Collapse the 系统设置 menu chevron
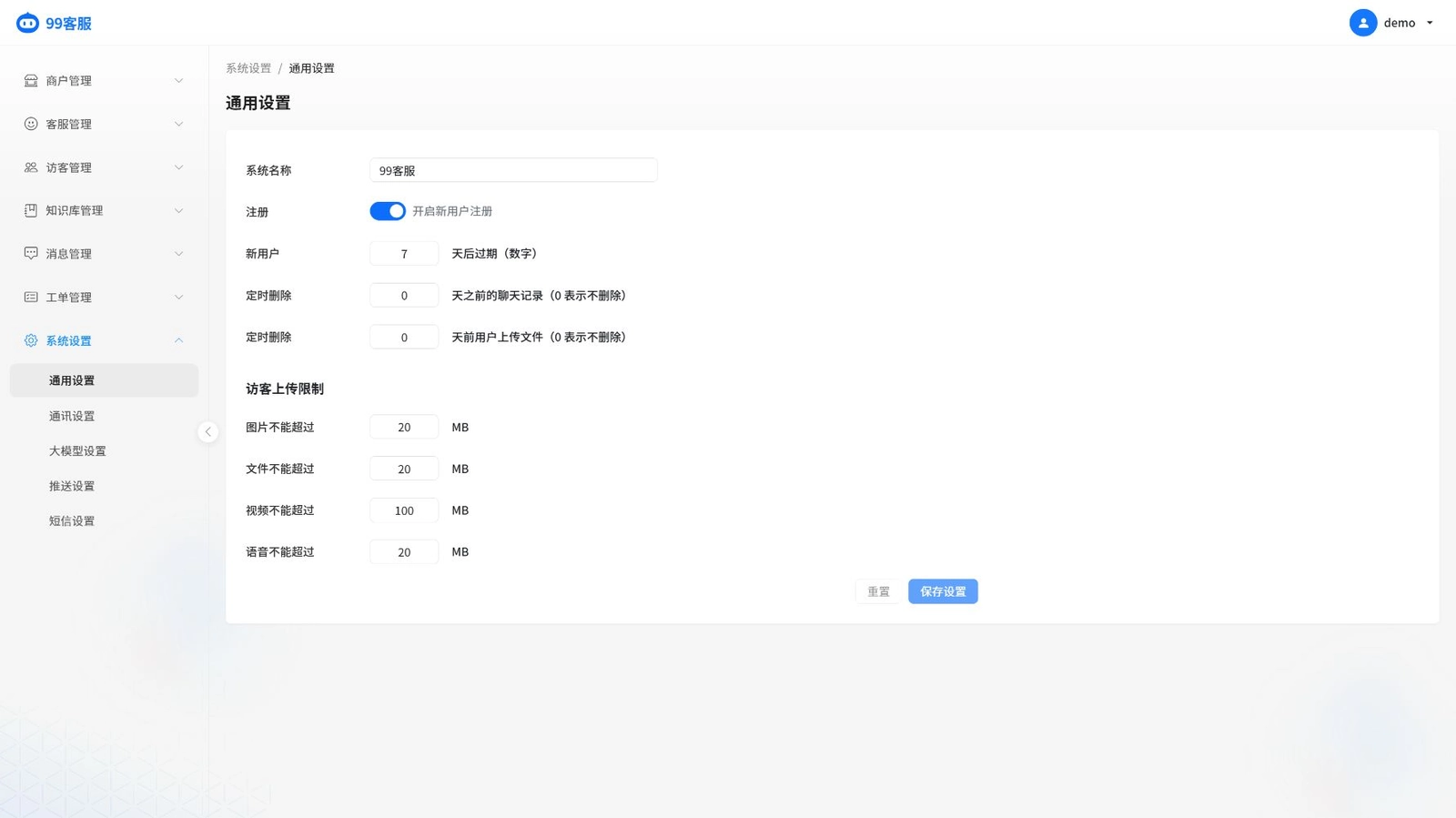The image size is (1456, 818). [x=178, y=340]
